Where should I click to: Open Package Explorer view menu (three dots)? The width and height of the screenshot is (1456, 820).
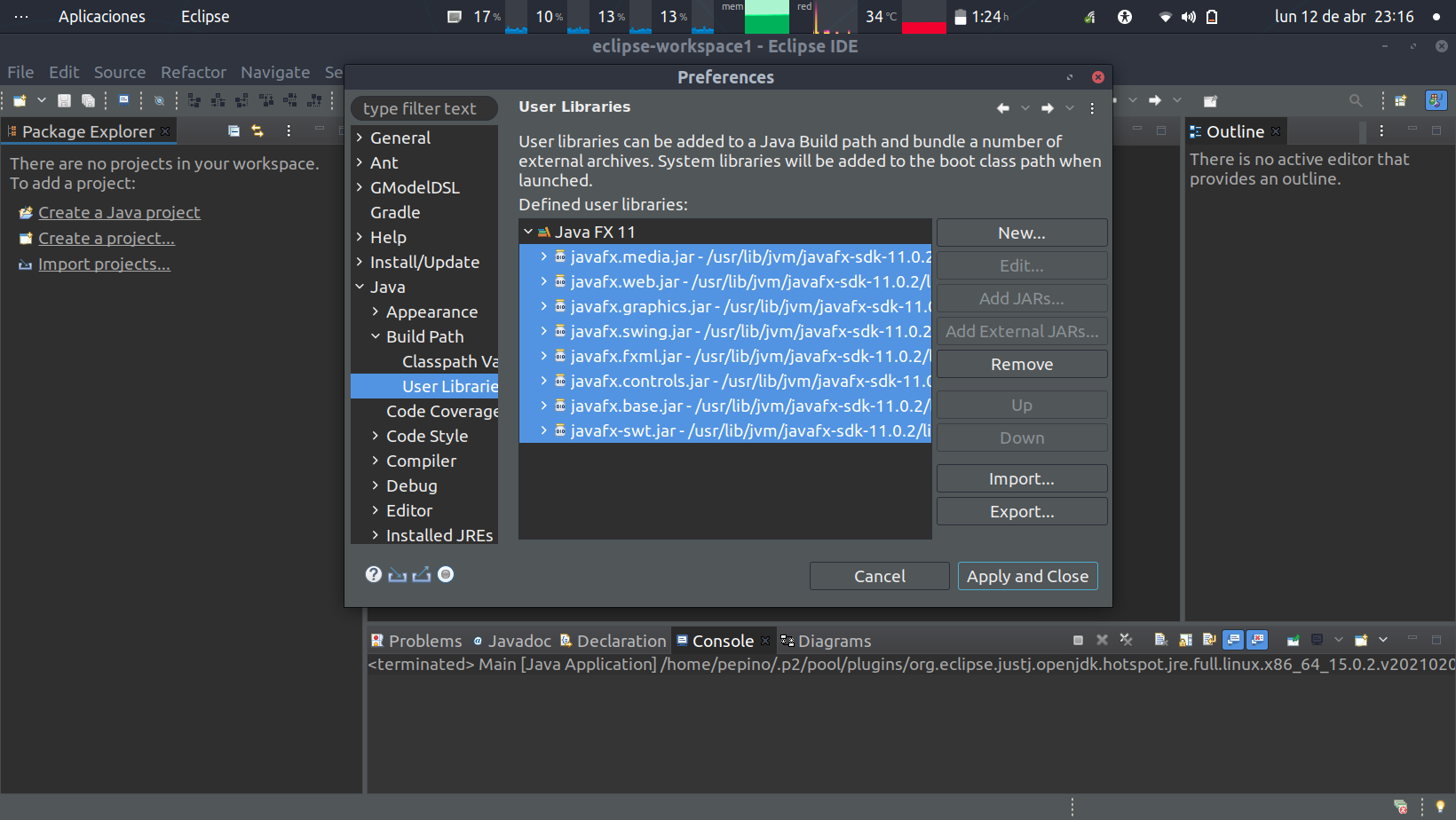coord(289,130)
